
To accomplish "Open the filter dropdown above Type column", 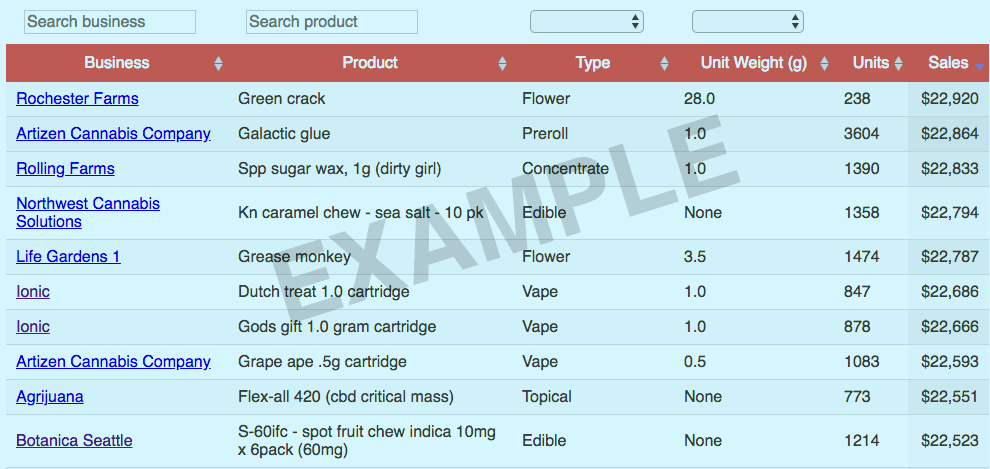I will tap(587, 21).
